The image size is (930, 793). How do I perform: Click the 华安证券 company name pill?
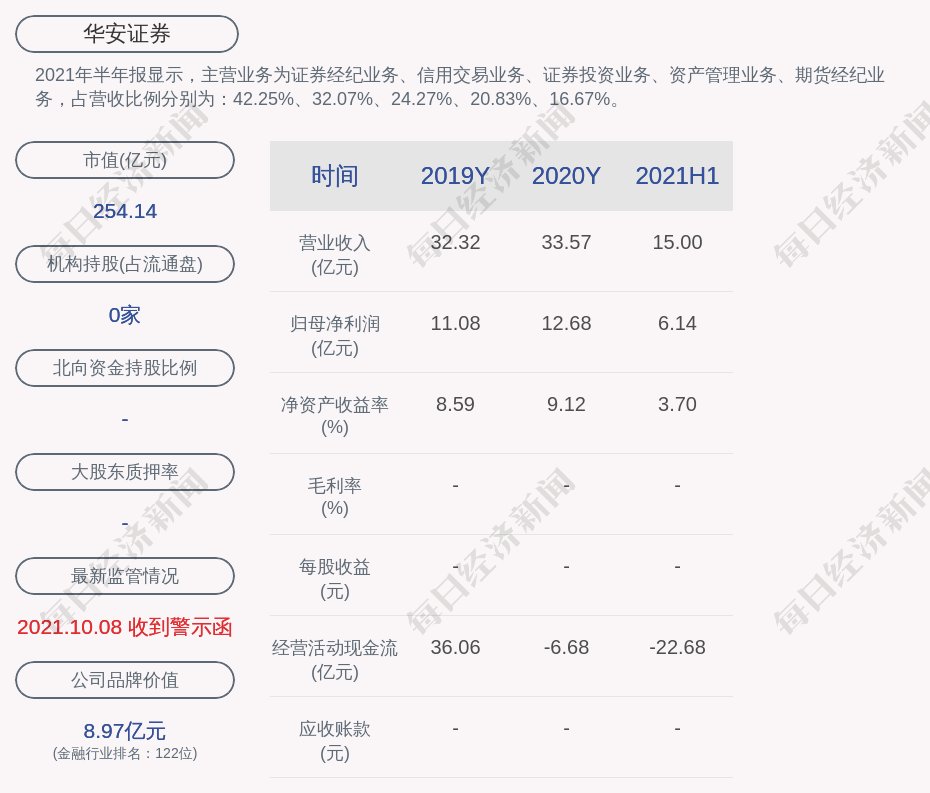(x=126, y=34)
